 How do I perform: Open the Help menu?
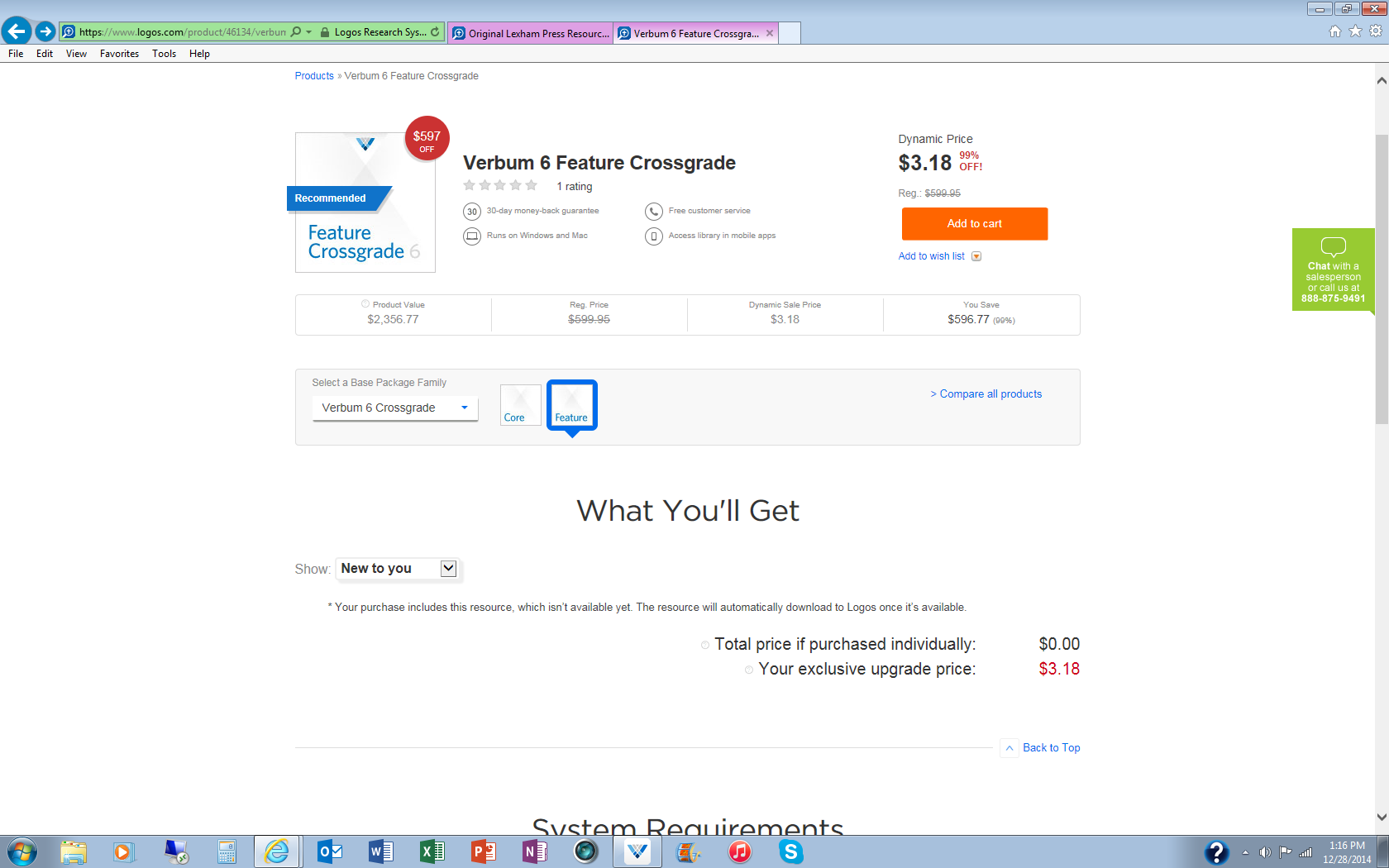click(x=199, y=54)
